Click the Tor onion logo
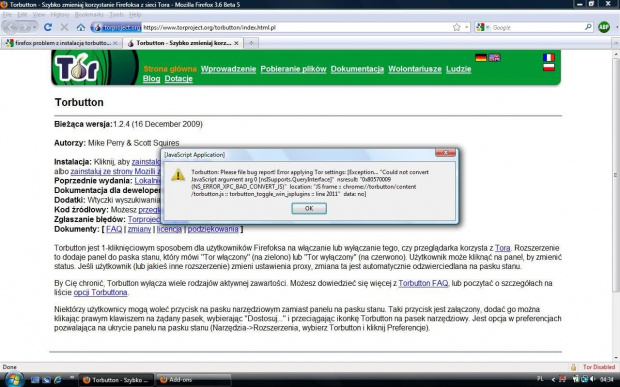 (77, 67)
